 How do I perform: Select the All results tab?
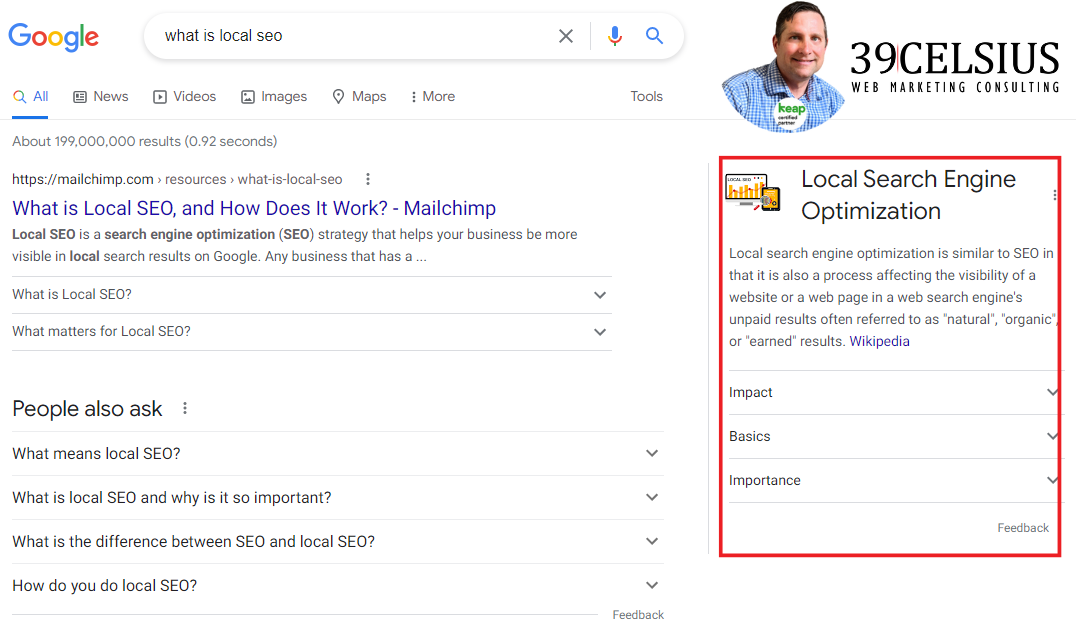[31, 97]
